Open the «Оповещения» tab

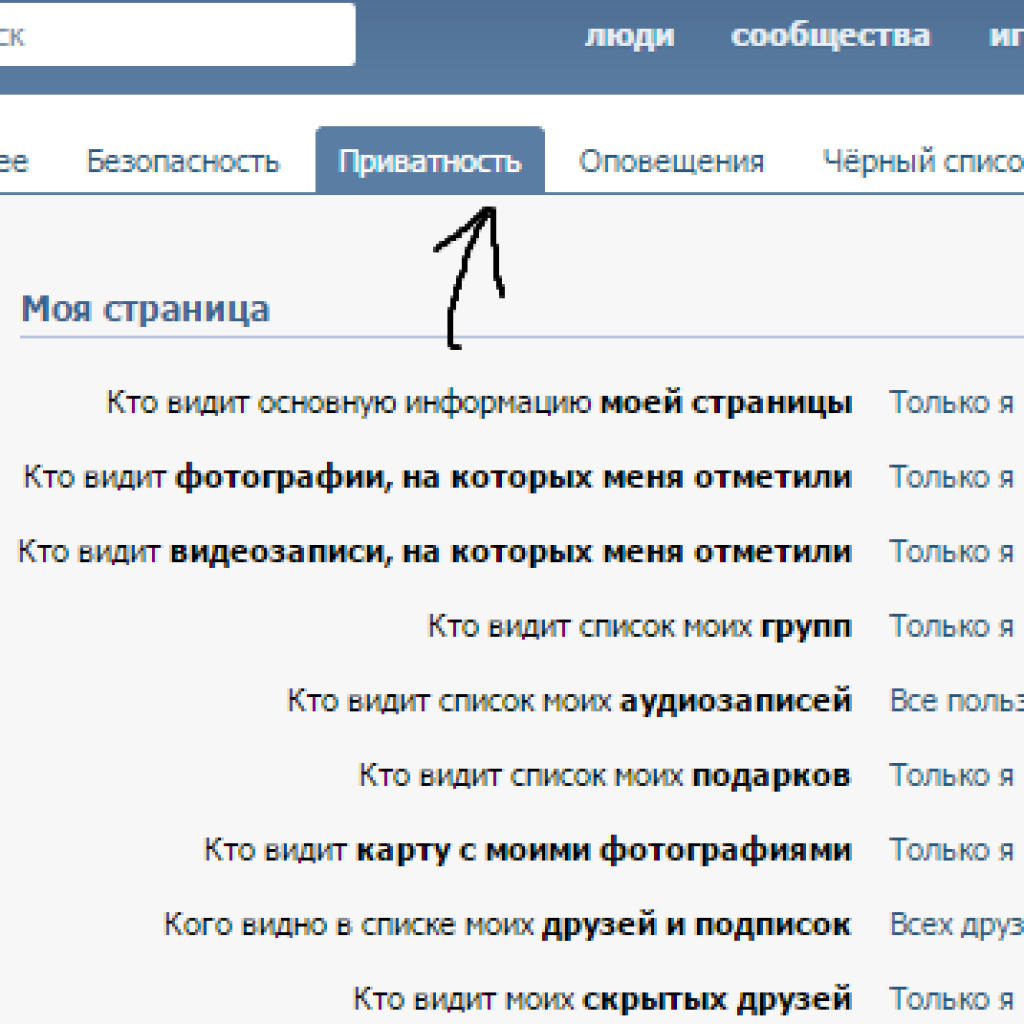click(671, 162)
